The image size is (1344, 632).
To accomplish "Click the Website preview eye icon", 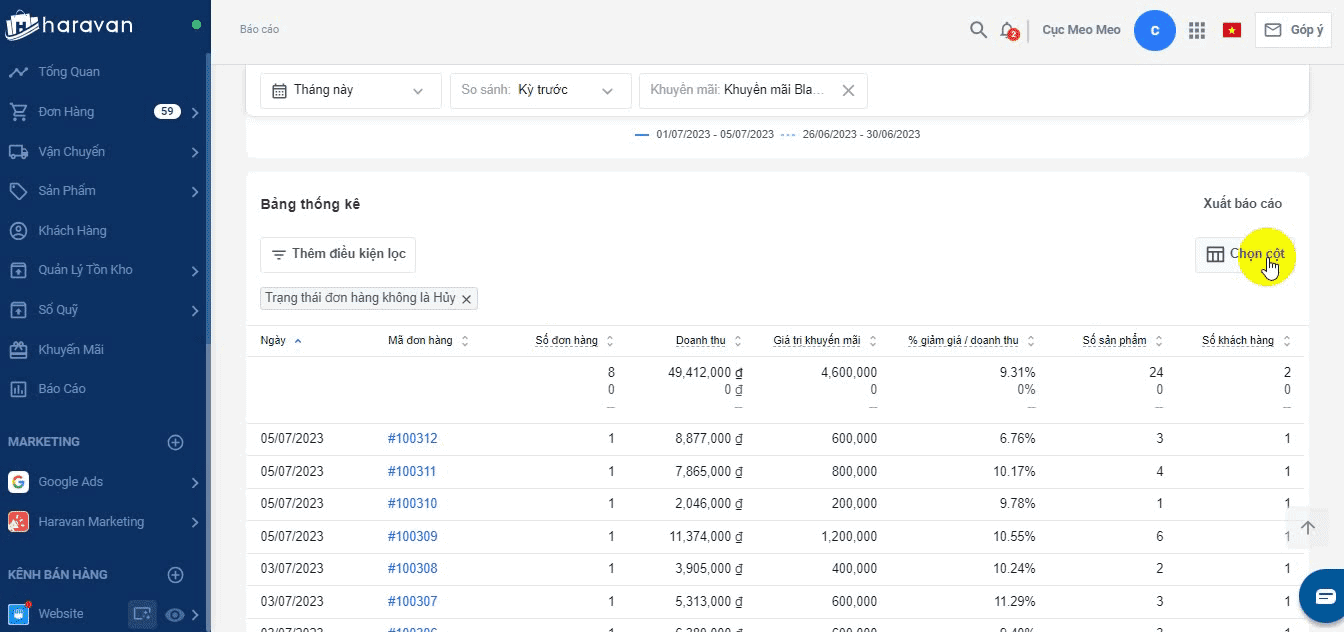I will [x=175, y=614].
